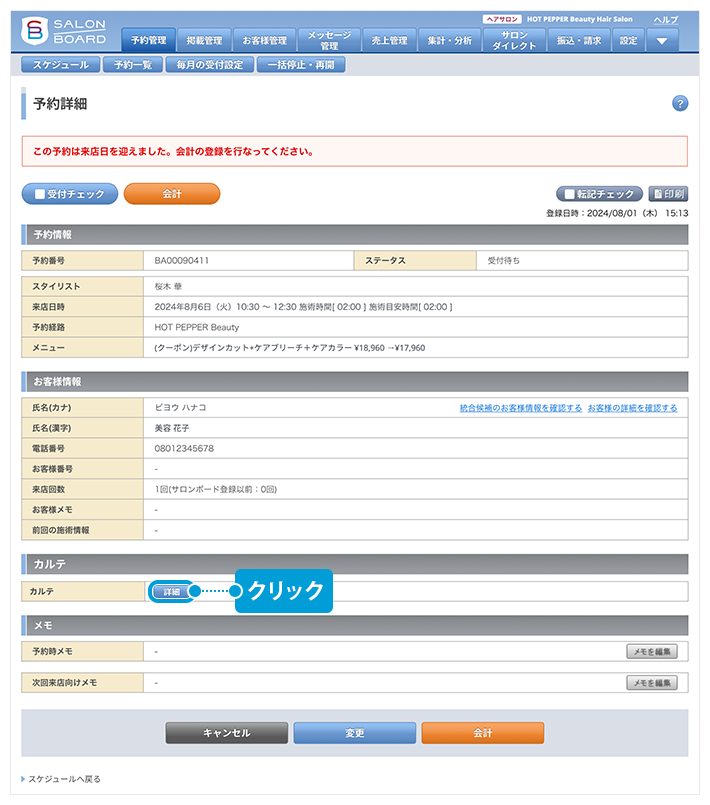Tick the 受付チェック checkbox button
The width and height of the screenshot is (710, 805).
[70, 194]
